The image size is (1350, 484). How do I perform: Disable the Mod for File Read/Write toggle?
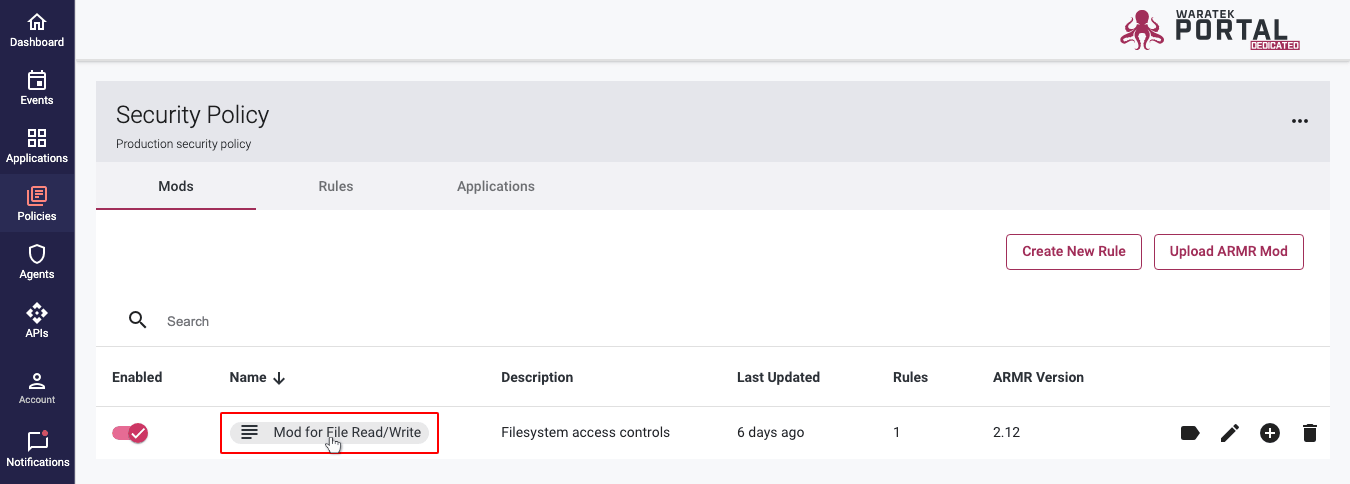point(130,433)
